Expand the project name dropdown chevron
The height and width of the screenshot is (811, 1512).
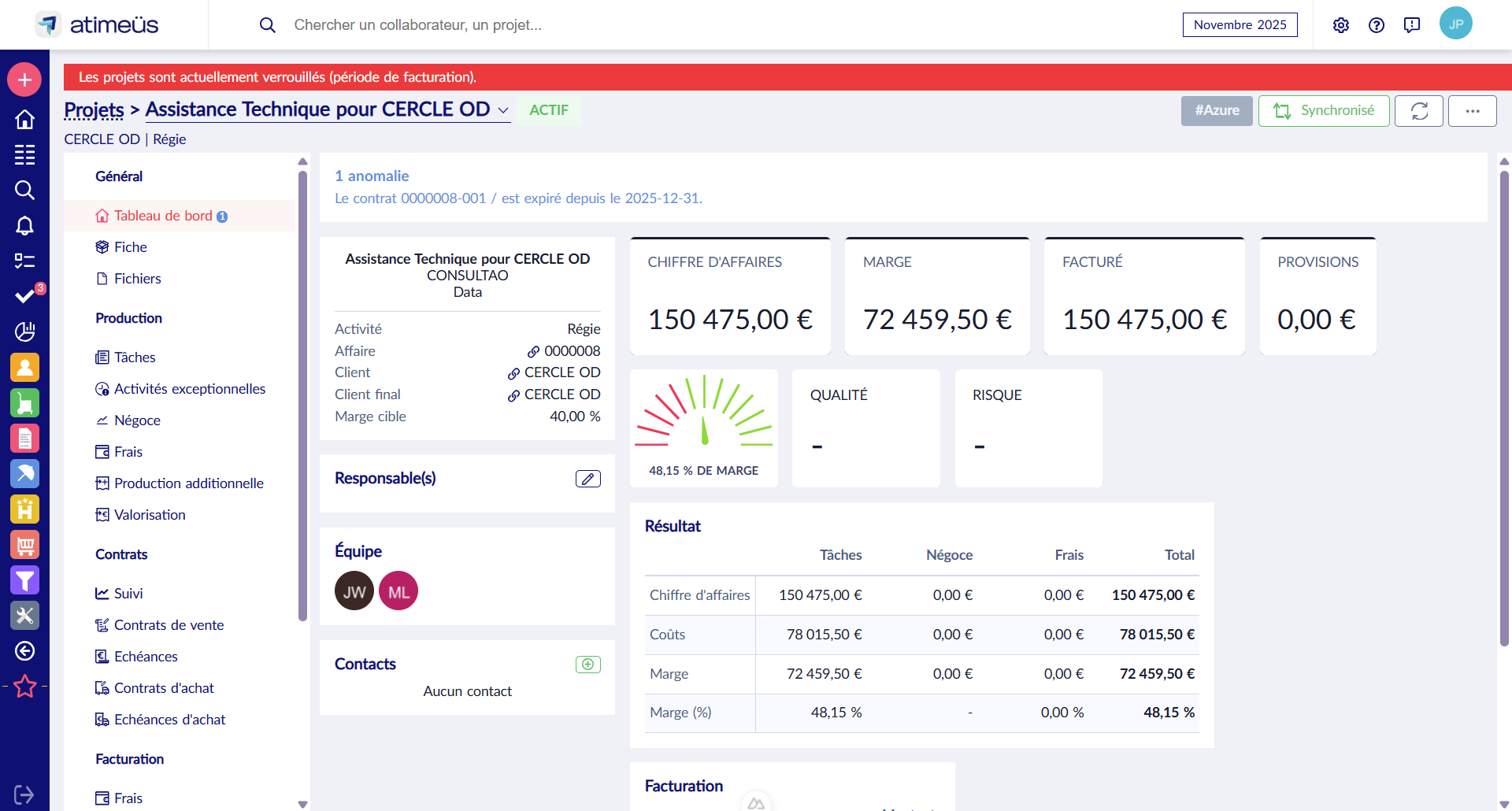(x=503, y=110)
